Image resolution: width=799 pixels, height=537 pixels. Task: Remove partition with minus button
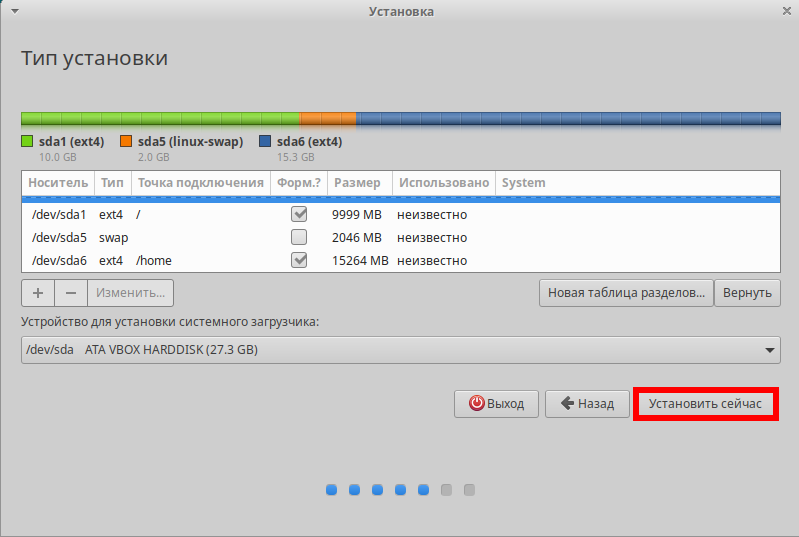click(x=71, y=293)
